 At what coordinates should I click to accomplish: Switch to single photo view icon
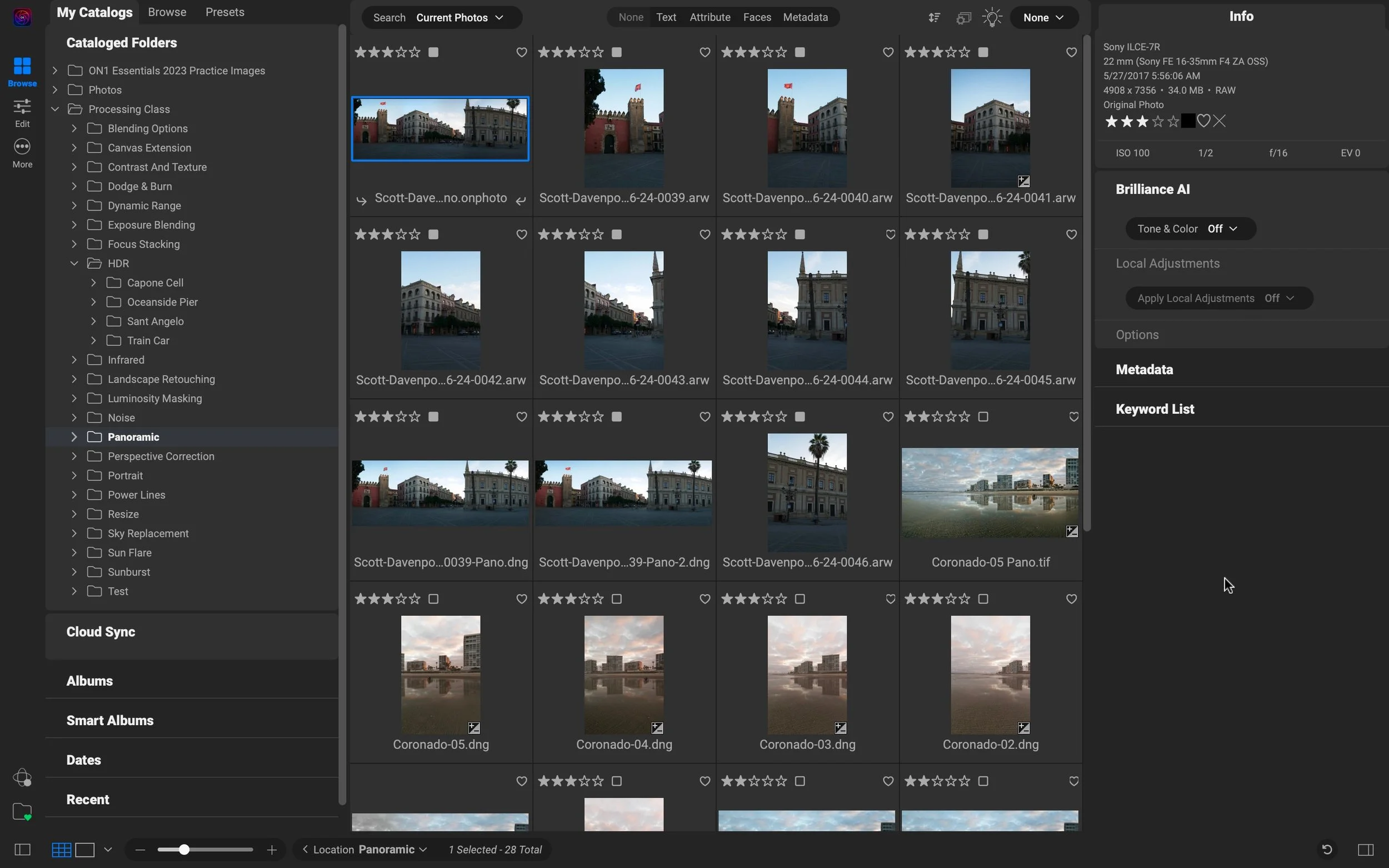[85, 850]
